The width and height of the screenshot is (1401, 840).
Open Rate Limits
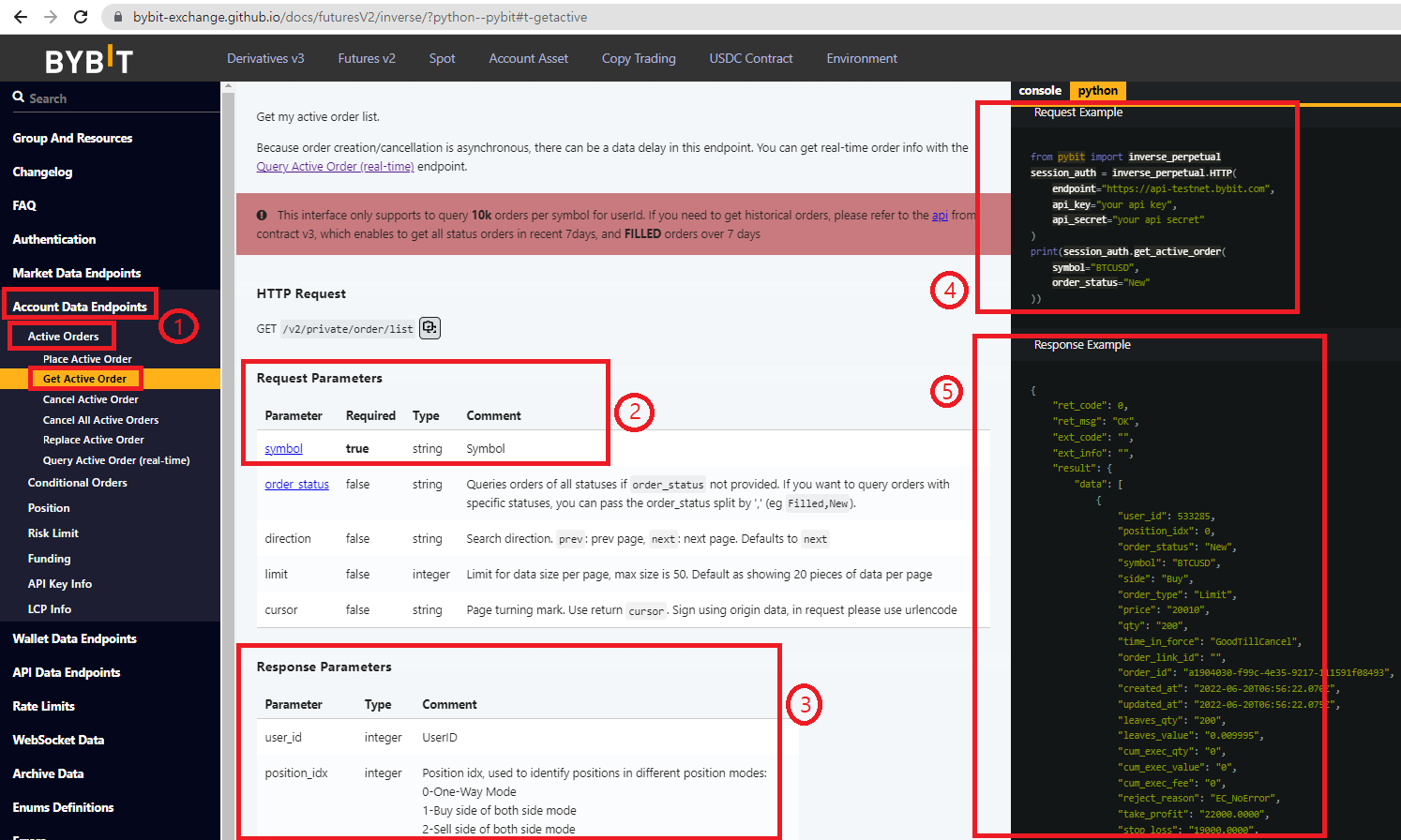pyautogui.click(x=43, y=706)
